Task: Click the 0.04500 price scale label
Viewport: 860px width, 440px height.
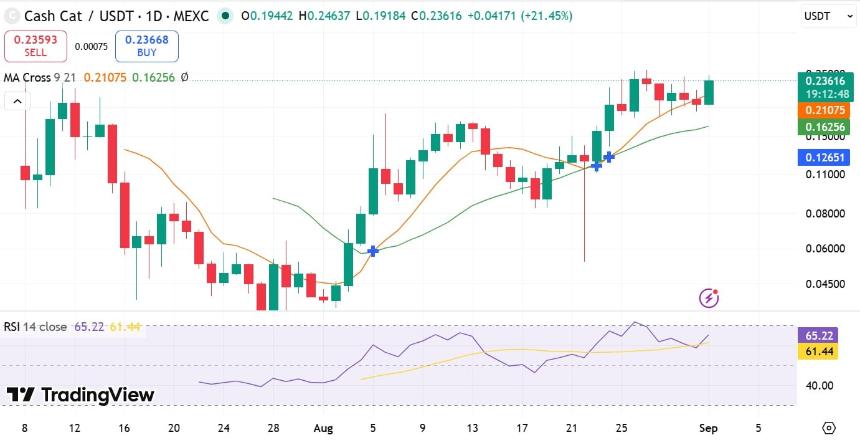Action: point(825,284)
